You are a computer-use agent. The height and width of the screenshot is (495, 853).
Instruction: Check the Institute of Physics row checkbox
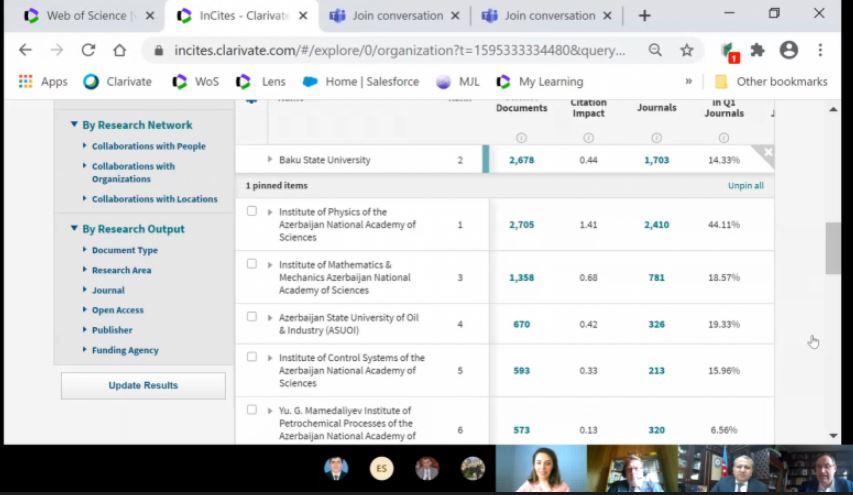pyautogui.click(x=252, y=211)
